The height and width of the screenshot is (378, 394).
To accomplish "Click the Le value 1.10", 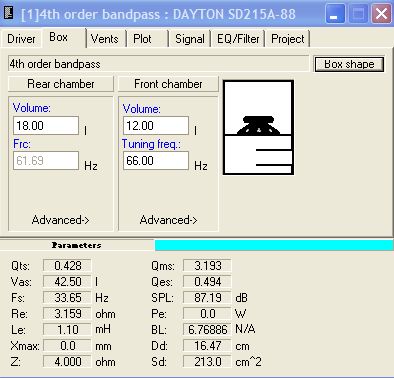I will 67,330.
